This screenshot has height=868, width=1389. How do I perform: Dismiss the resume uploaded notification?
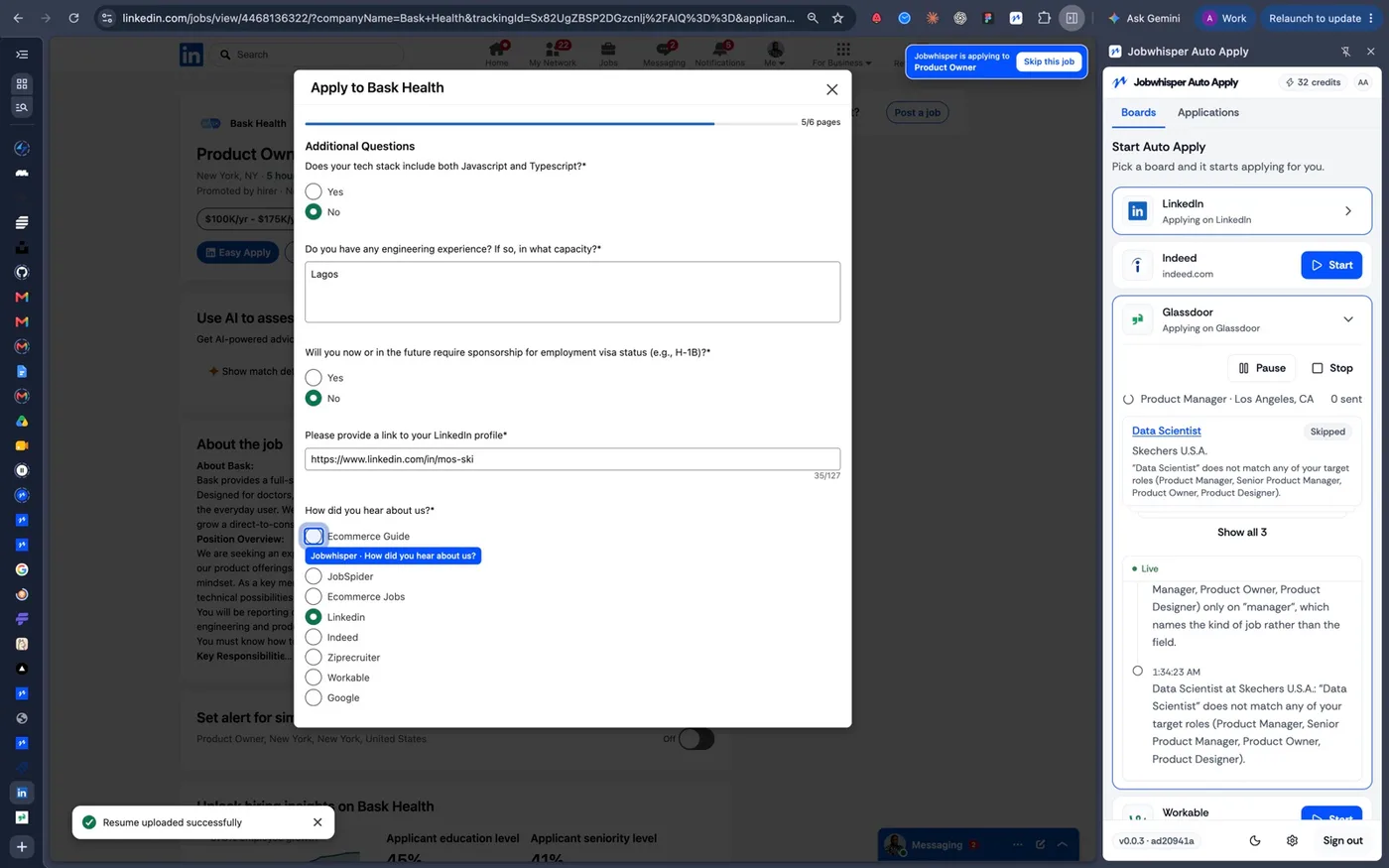pyautogui.click(x=317, y=822)
